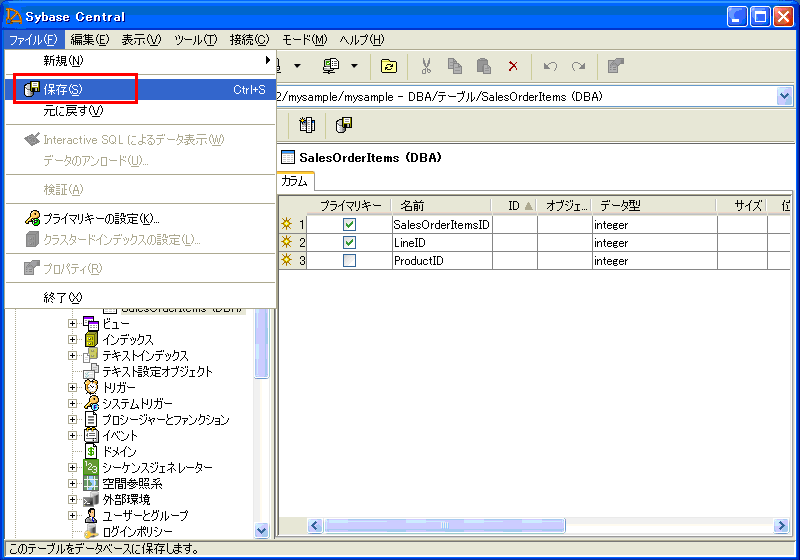The width and height of the screenshot is (800, 560).
Task: Click the domain dollar sign icon
Action: [x=92, y=451]
